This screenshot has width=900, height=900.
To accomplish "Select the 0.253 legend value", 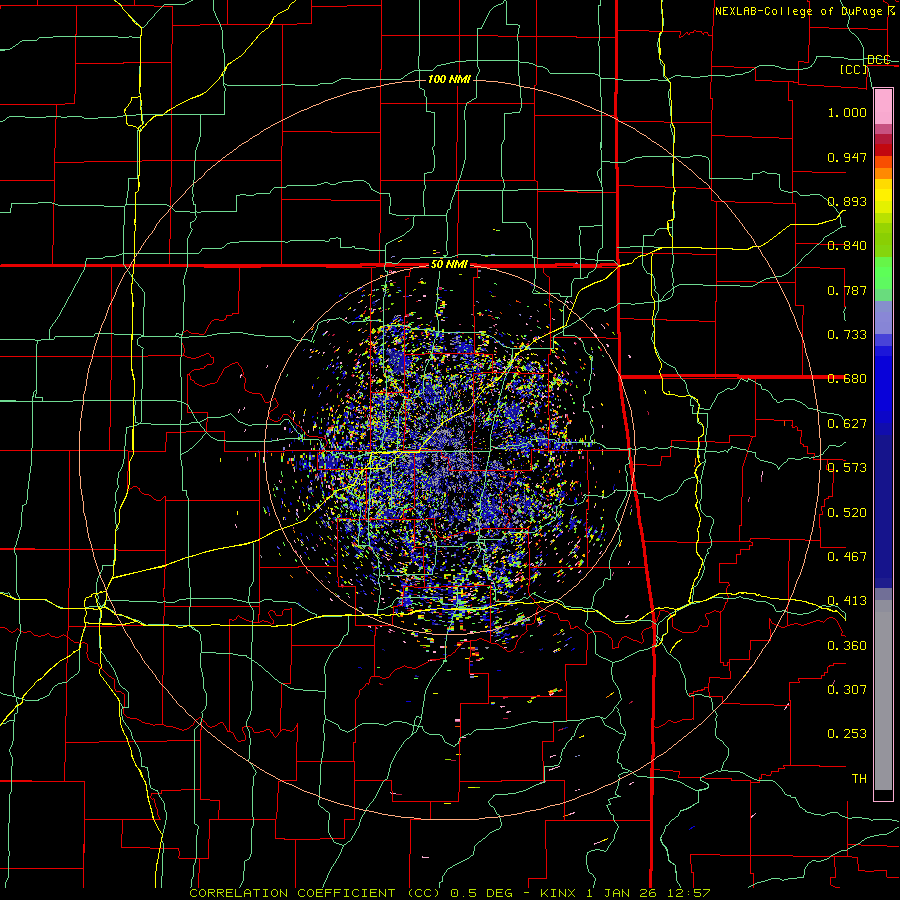I will [847, 734].
